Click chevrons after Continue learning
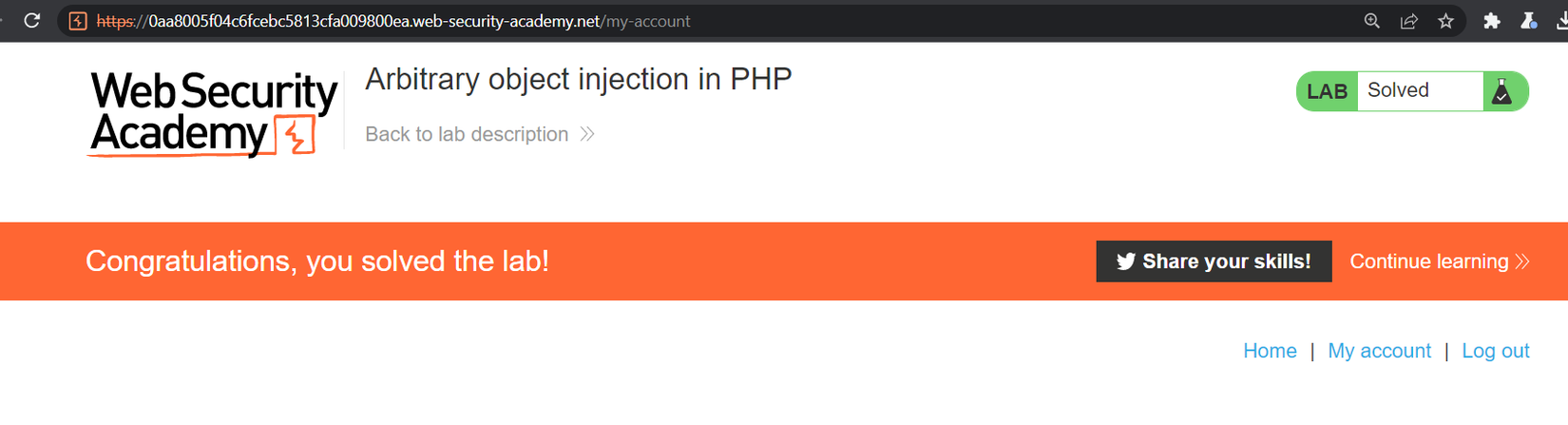The height and width of the screenshot is (425, 1568). click(x=1522, y=261)
